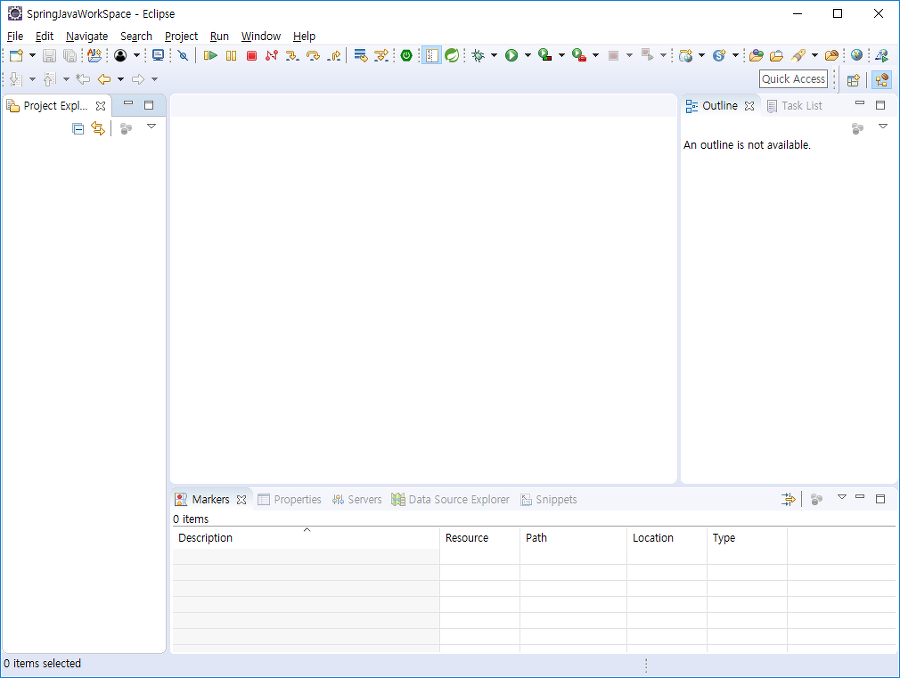Click the New wizard toolbar icon
Image resolution: width=900 pixels, height=678 pixels.
[16, 56]
